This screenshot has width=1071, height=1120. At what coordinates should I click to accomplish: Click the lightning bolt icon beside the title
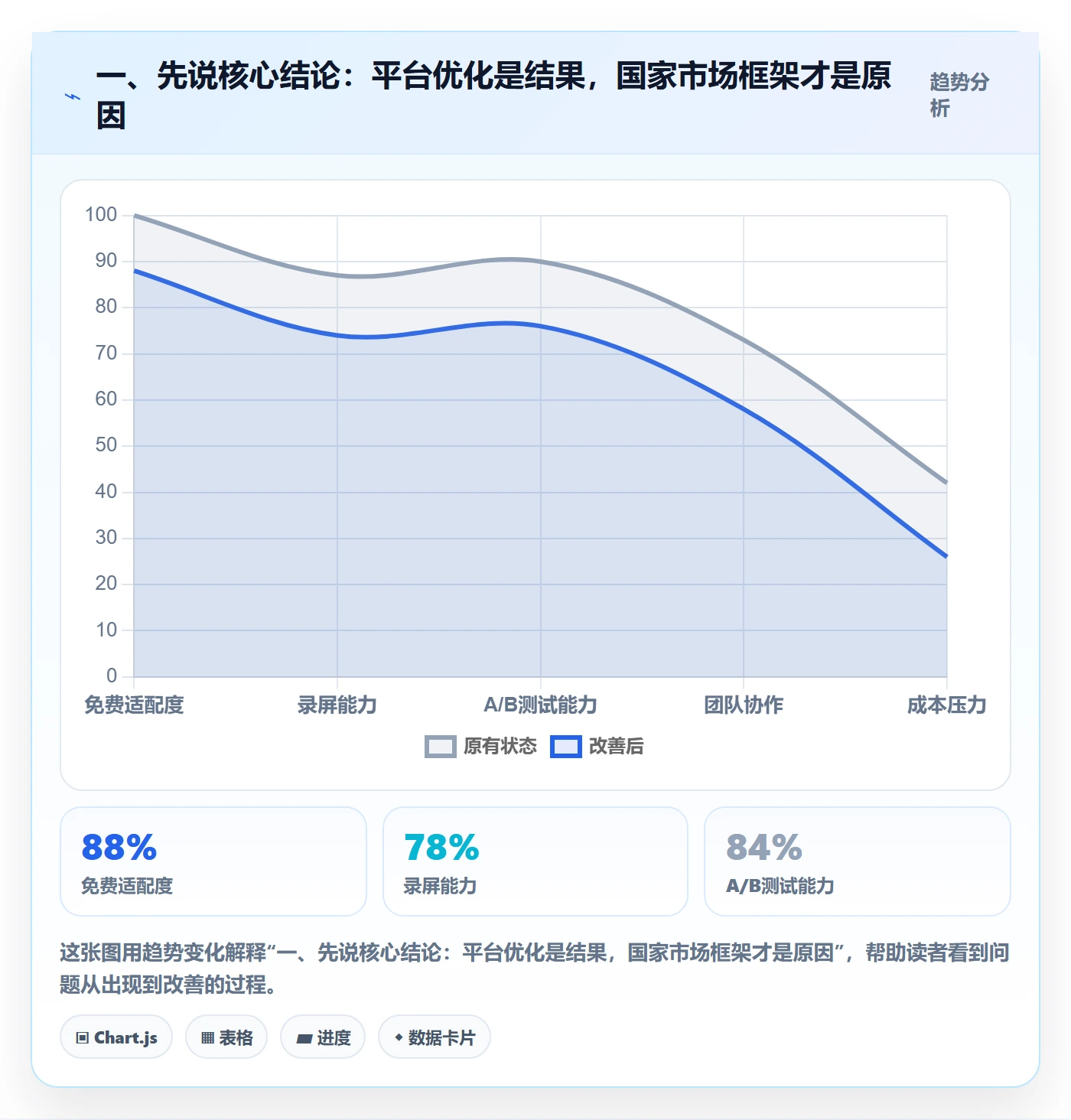tap(73, 96)
